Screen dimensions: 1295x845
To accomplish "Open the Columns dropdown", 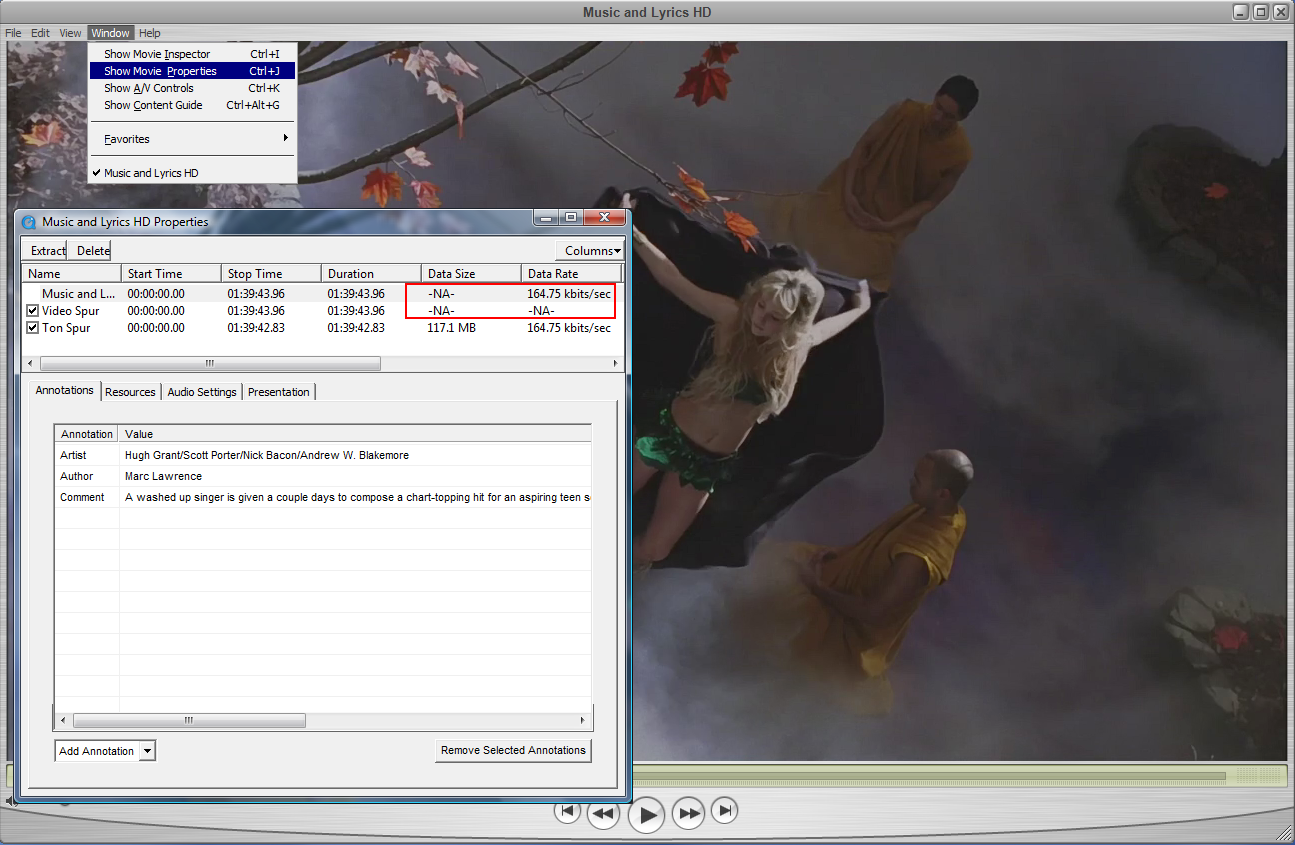I will click(590, 251).
